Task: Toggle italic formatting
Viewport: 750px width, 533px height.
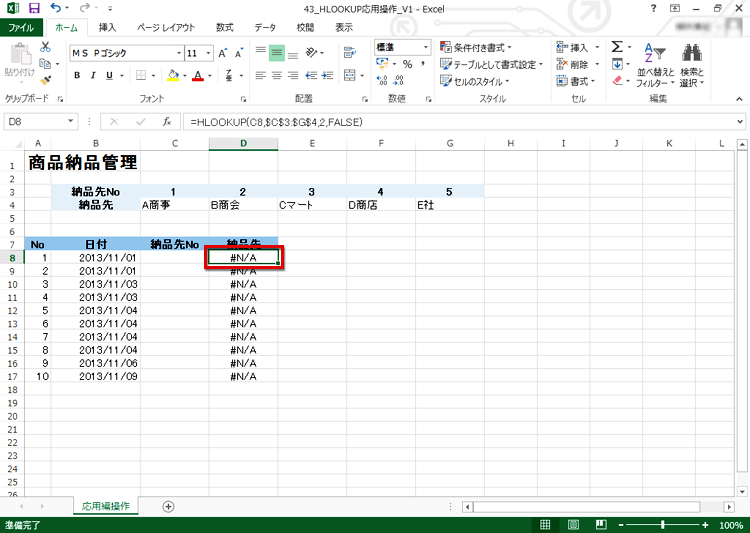Action: 93,75
